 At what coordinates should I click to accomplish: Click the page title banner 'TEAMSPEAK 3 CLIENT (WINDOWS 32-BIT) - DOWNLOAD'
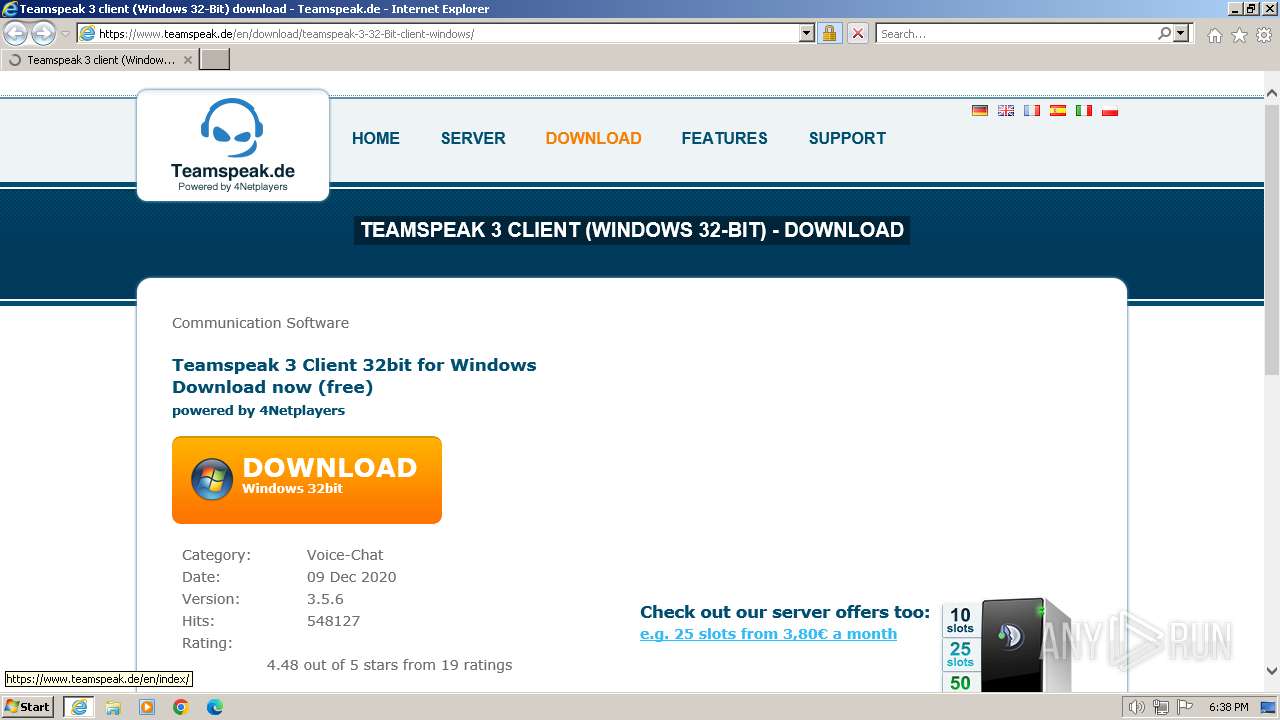tap(632, 230)
